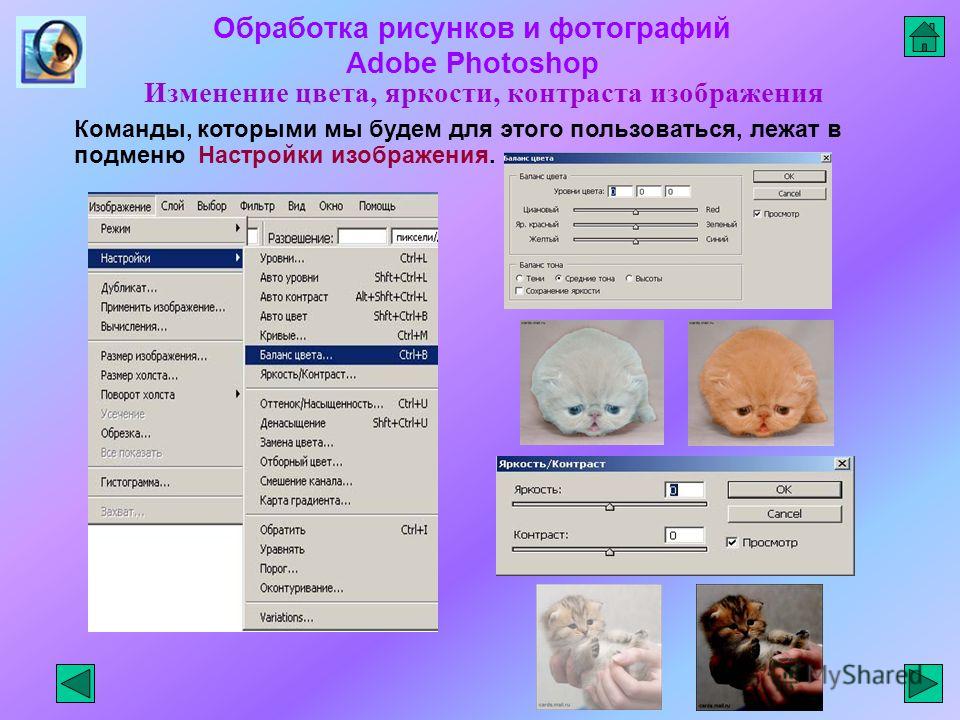Click the Яр. красный–Зеленый slider handle
960x720 pixels.
(636, 226)
